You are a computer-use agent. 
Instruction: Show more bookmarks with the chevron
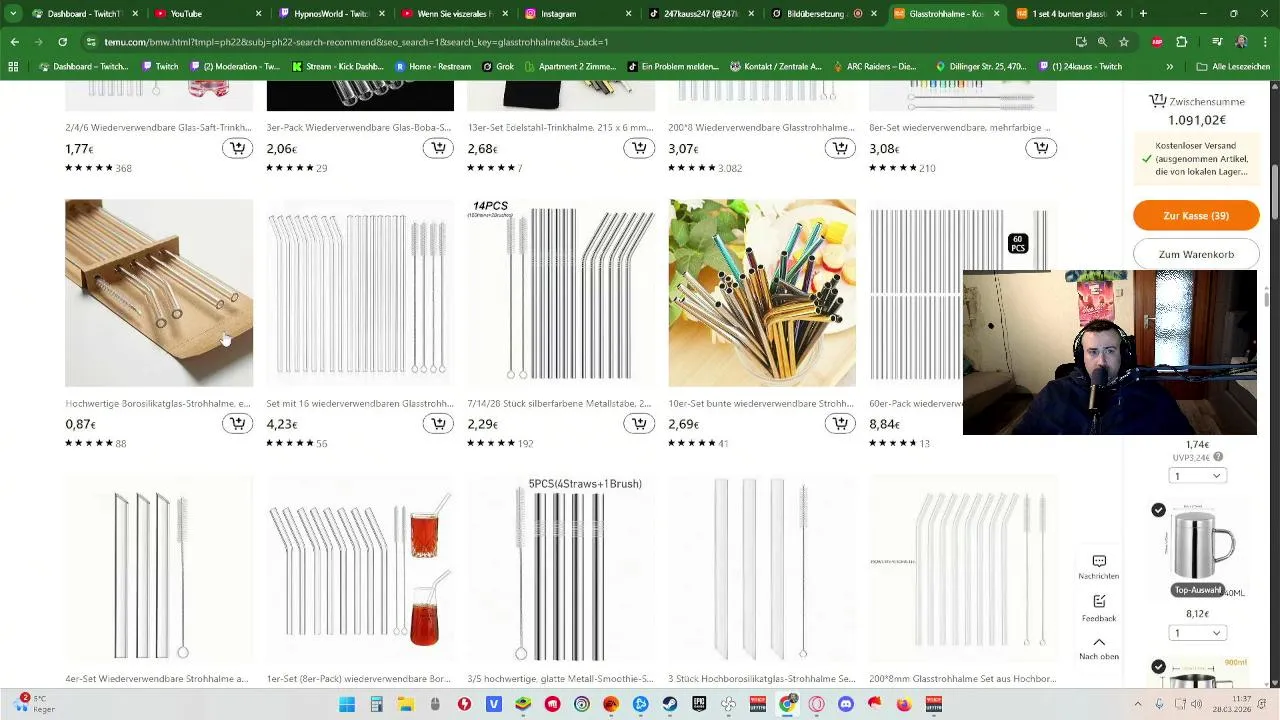[1169, 67]
